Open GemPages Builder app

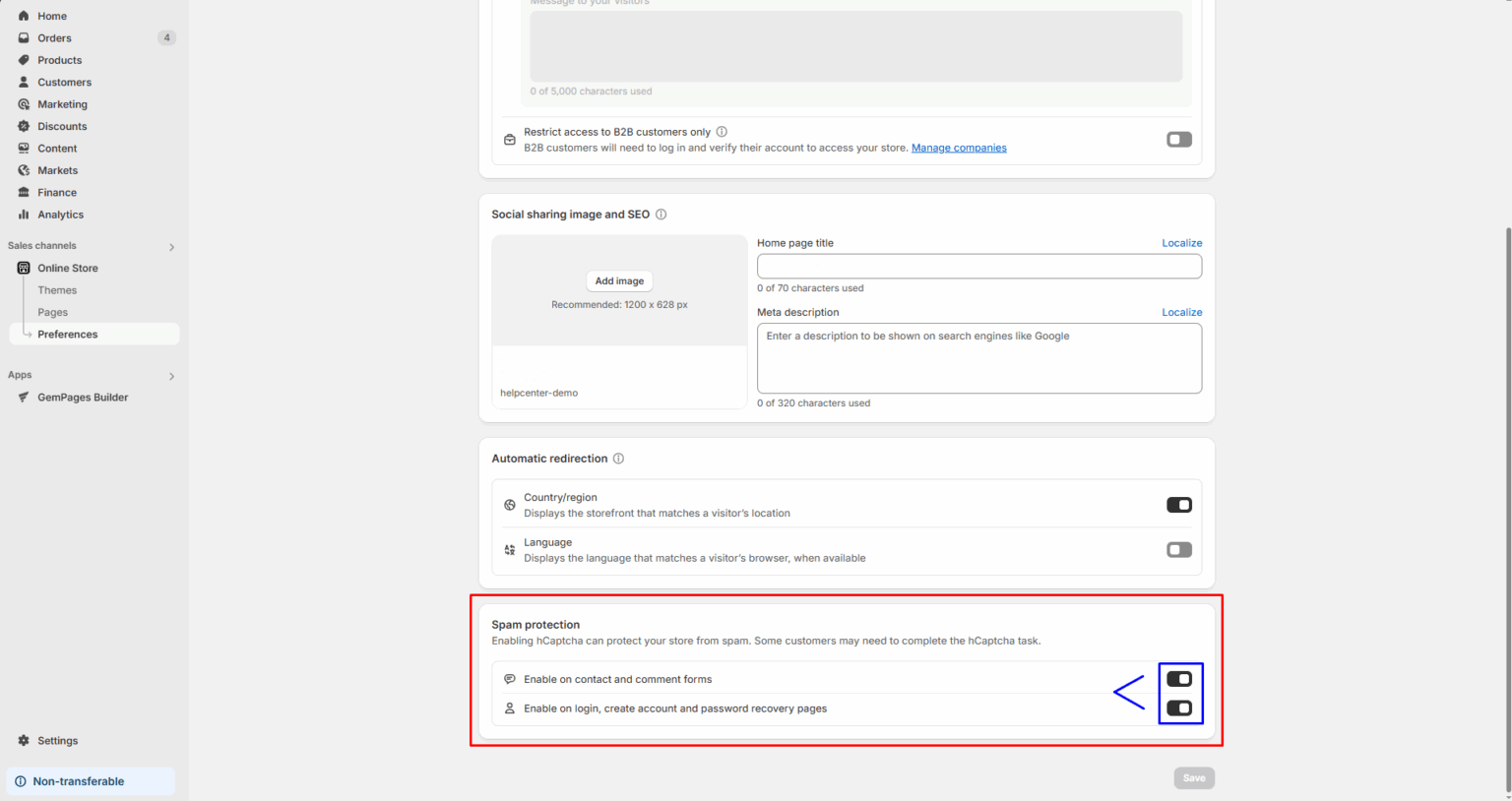coord(83,397)
